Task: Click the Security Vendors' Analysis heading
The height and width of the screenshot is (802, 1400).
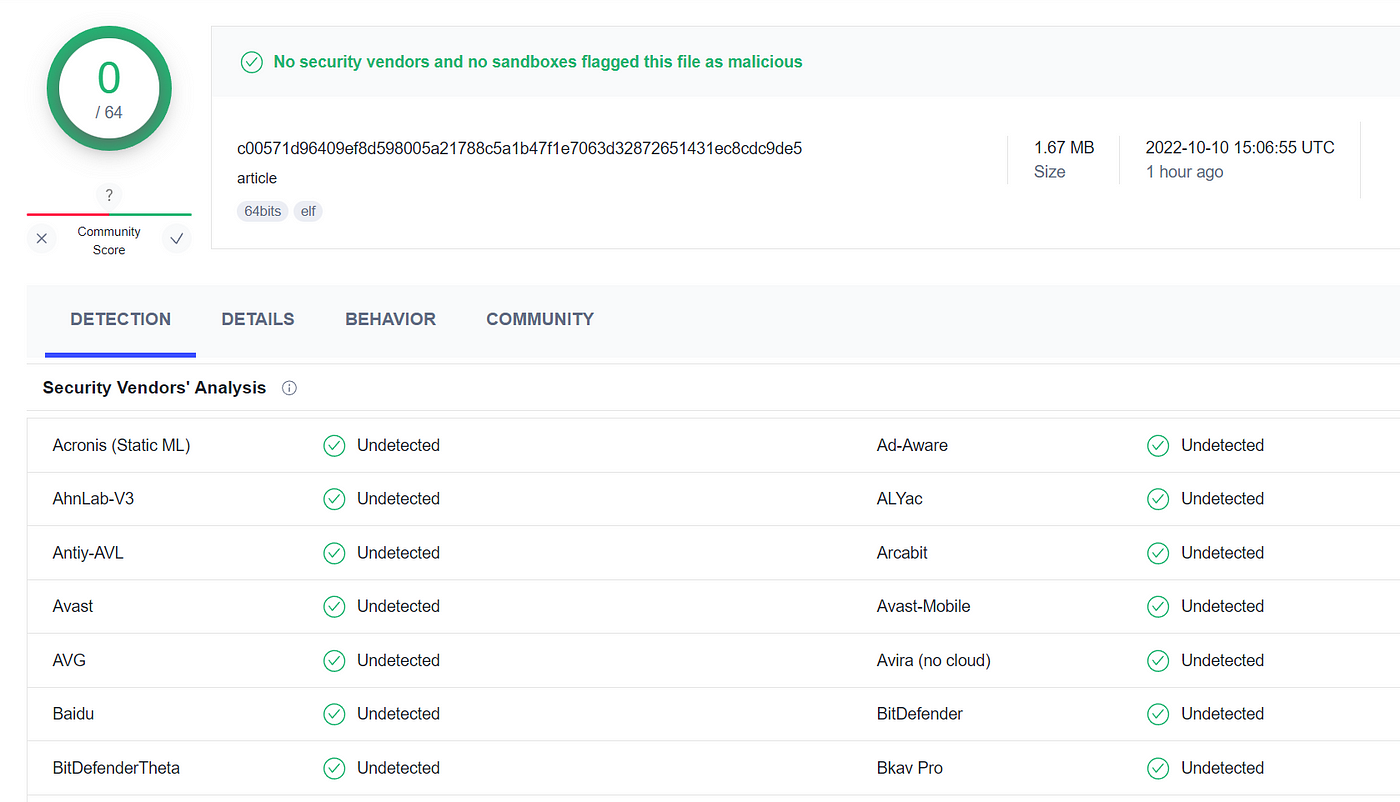Action: click(154, 388)
